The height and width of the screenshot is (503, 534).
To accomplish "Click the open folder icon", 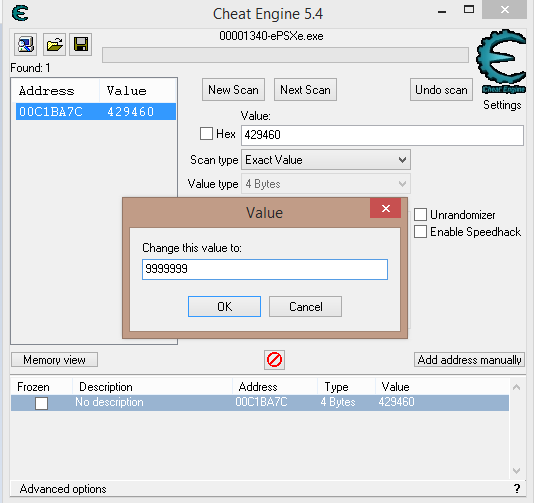I will click(54, 44).
